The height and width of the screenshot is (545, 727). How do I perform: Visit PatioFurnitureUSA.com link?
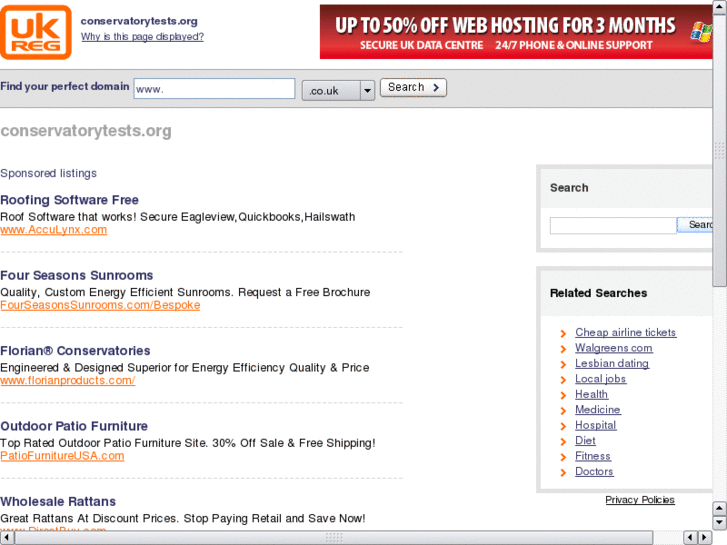[62, 456]
